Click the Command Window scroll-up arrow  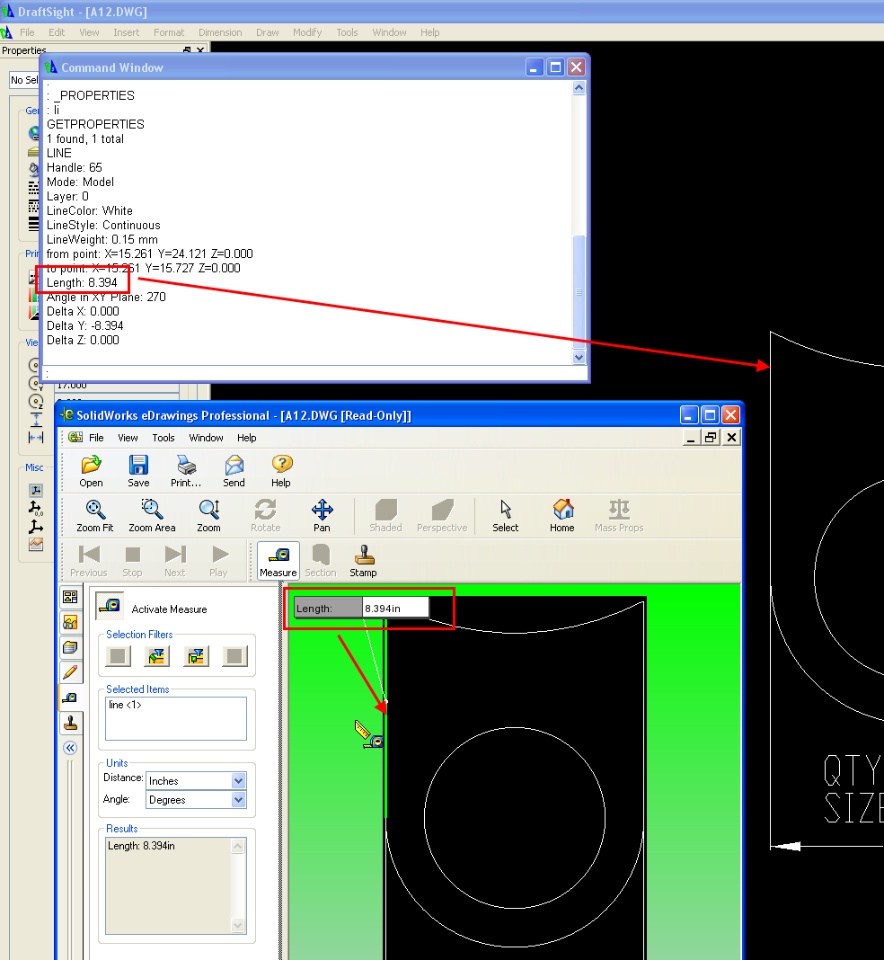[579, 88]
